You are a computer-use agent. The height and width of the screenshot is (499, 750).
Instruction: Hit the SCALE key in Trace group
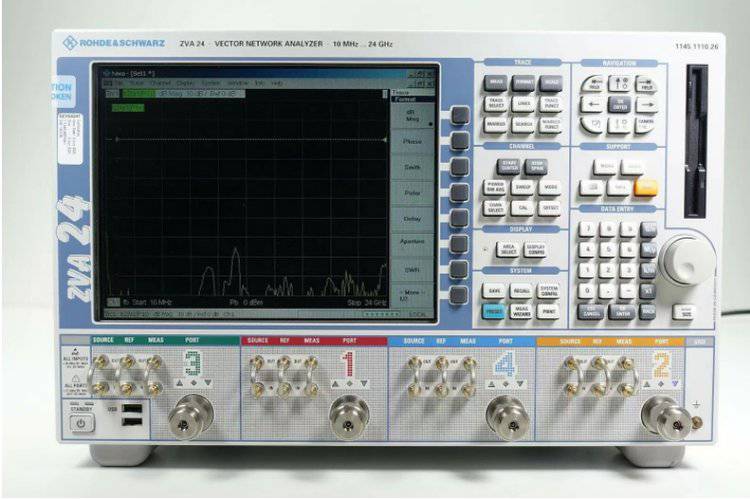pyautogui.click(x=551, y=82)
